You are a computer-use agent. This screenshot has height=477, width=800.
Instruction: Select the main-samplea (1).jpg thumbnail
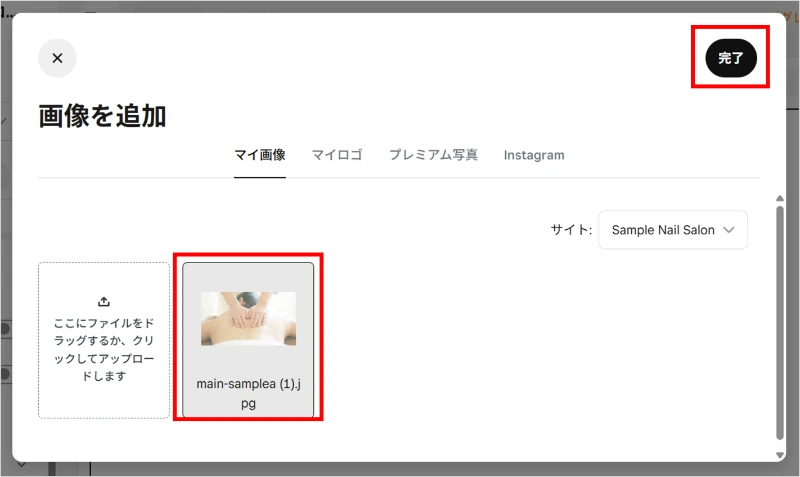(x=248, y=340)
